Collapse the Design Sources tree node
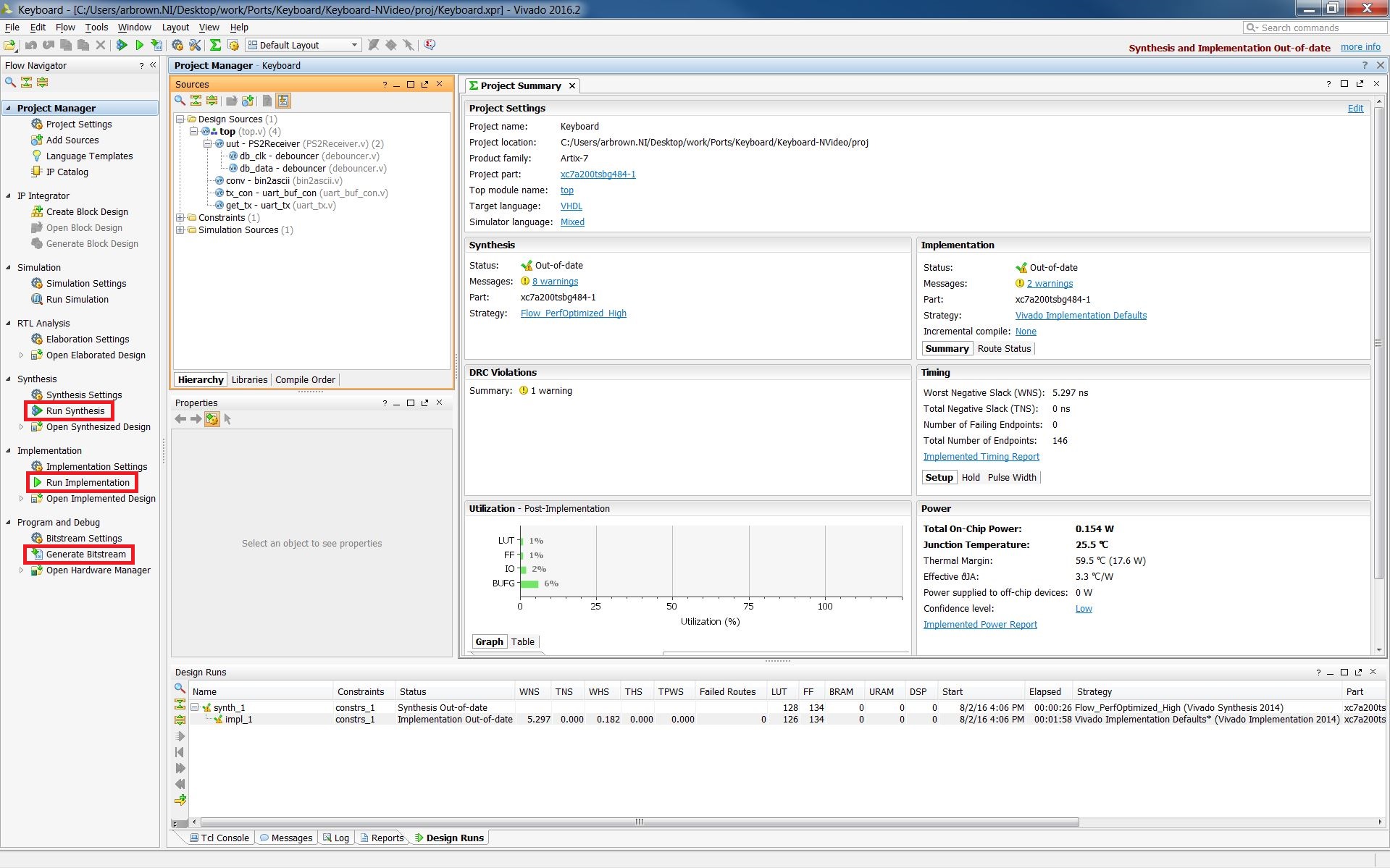The width and height of the screenshot is (1390, 868). click(180, 119)
